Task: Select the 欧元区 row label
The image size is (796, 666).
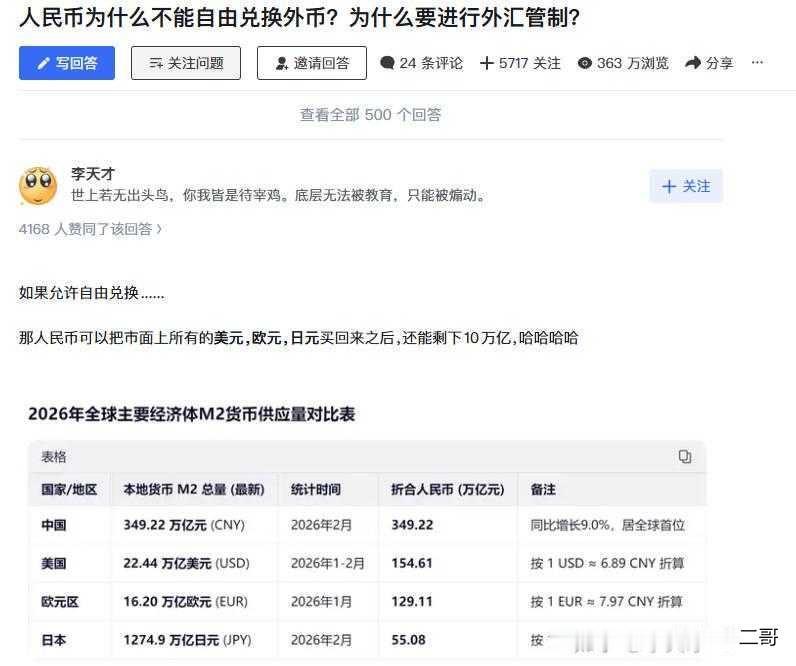Action: [x=60, y=602]
